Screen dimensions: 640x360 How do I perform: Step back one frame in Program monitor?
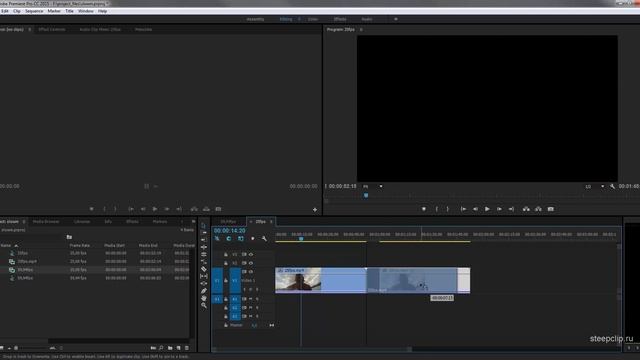(x=476, y=209)
